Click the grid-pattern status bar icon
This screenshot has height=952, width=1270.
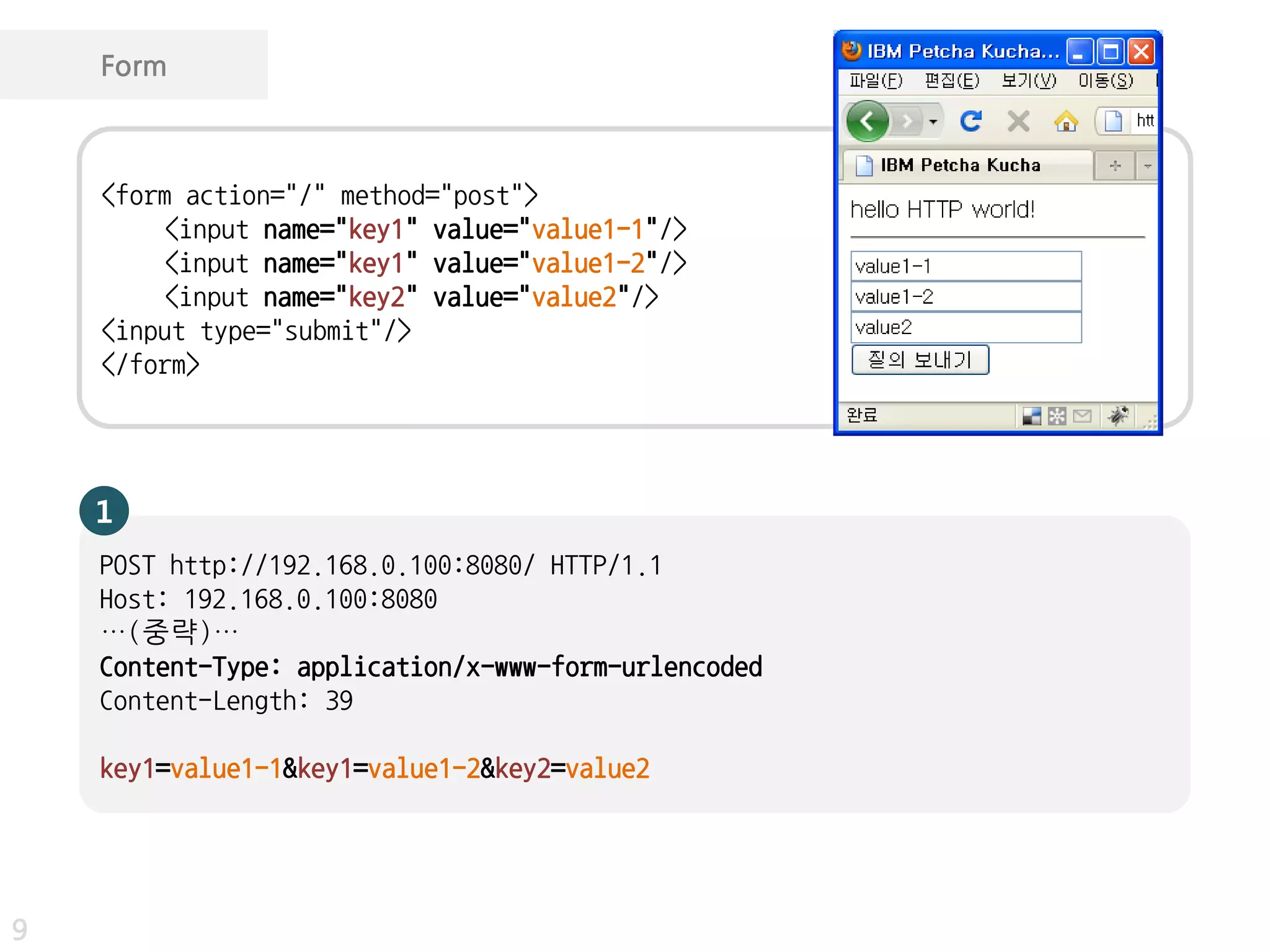(x=1057, y=416)
